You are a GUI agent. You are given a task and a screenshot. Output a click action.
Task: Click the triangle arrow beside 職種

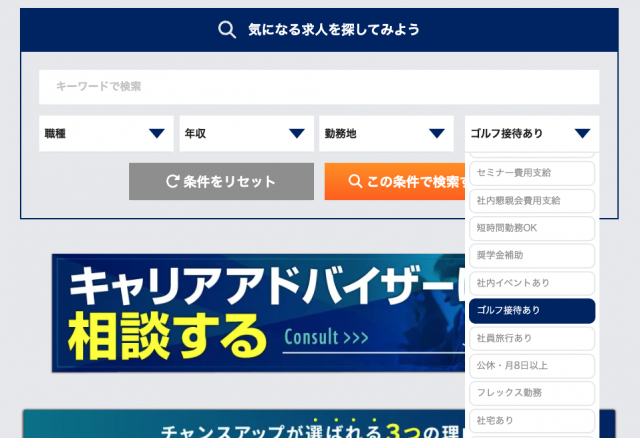[157, 134]
